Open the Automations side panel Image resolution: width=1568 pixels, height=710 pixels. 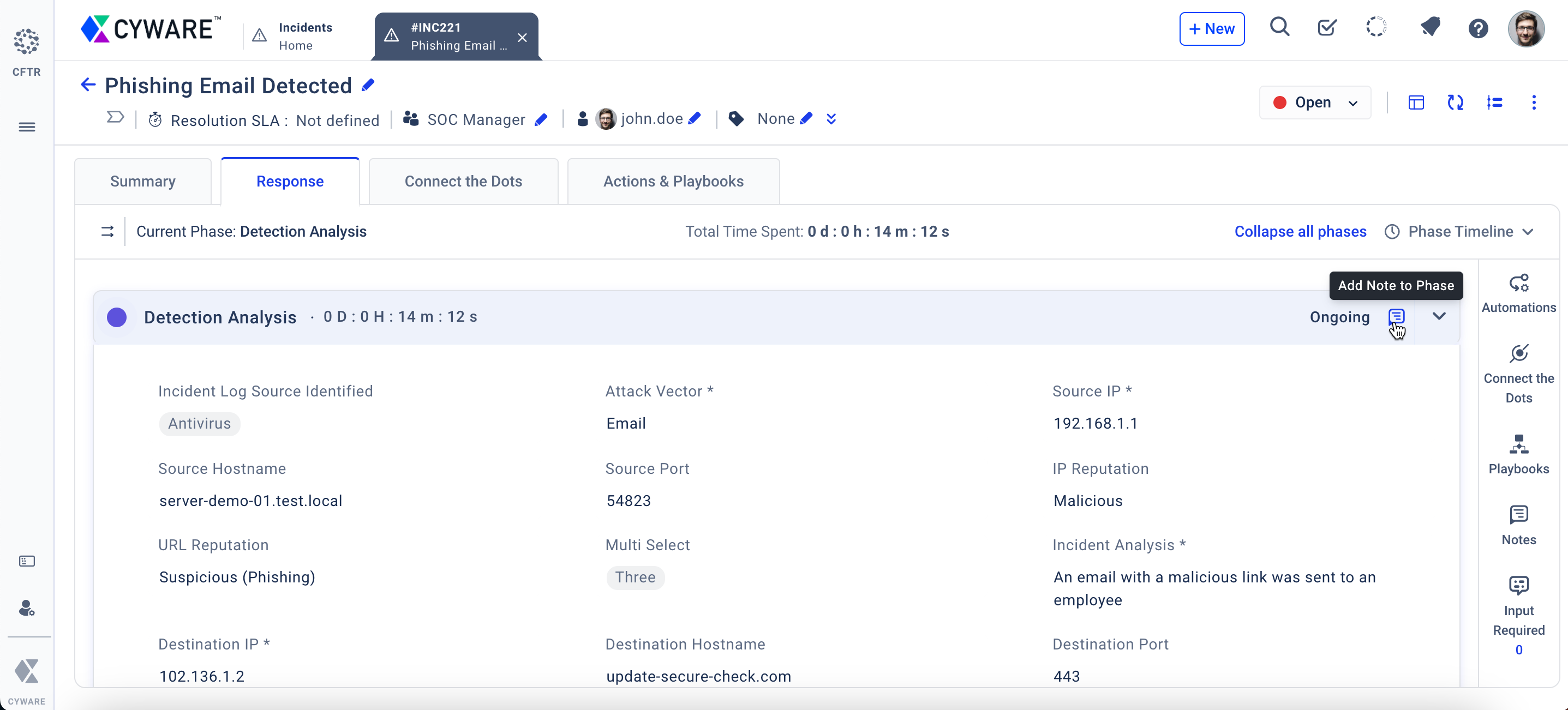pos(1518,293)
